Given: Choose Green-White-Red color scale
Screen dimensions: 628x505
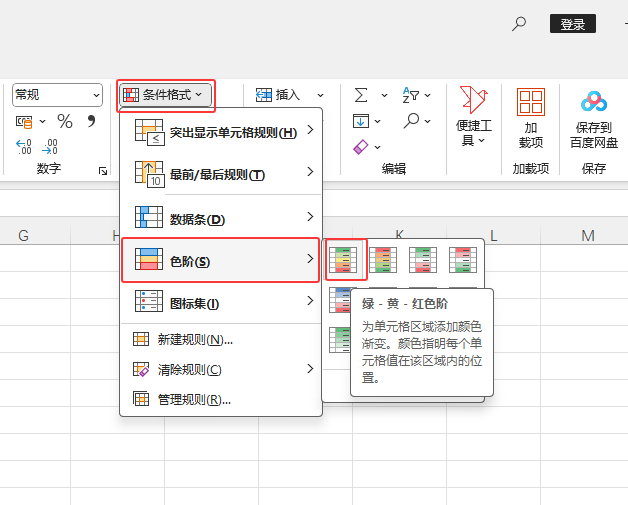Looking at the screenshot, I should point(423,260).
